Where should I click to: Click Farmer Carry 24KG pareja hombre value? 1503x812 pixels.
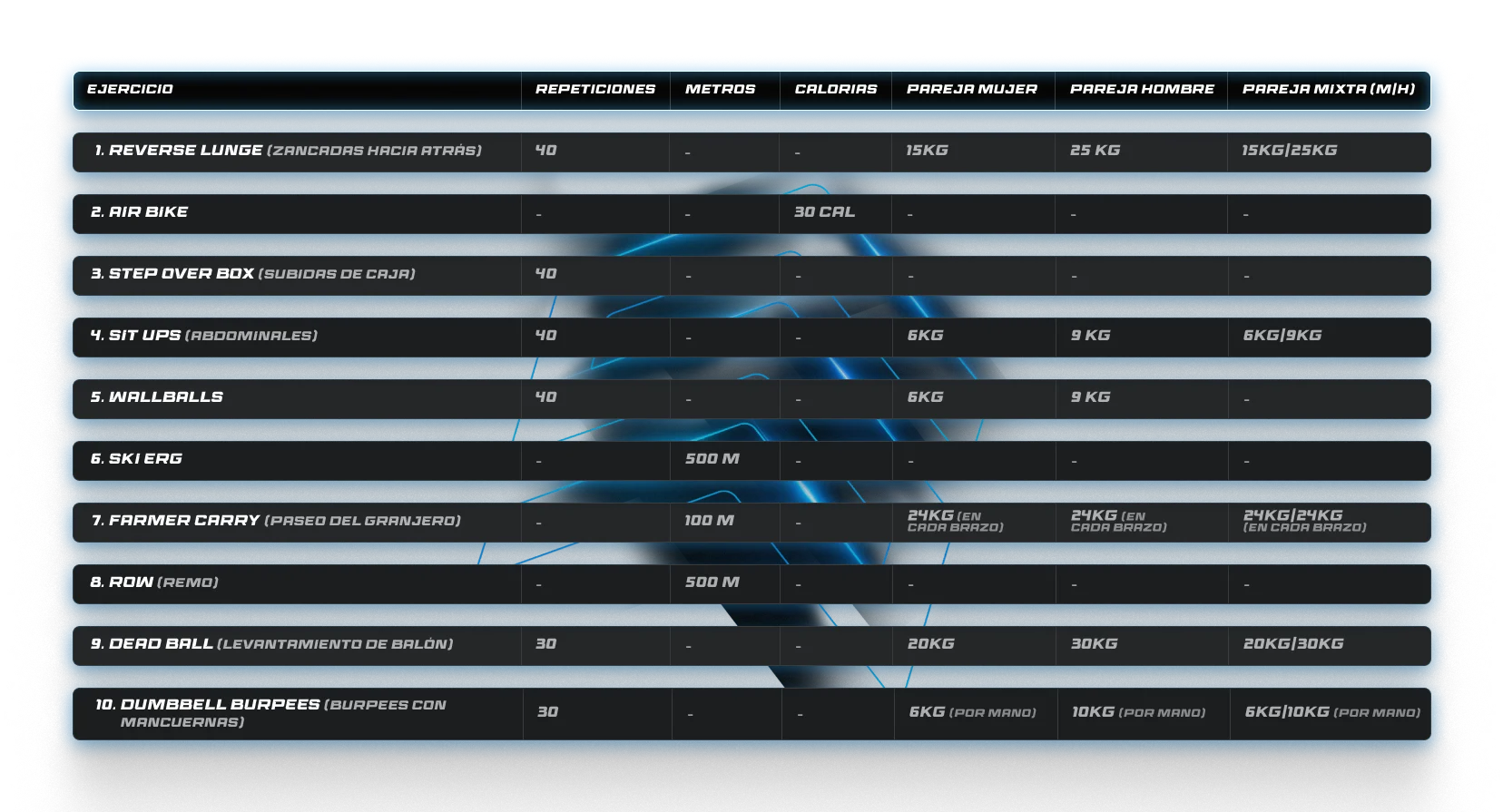click(1119, 521)
